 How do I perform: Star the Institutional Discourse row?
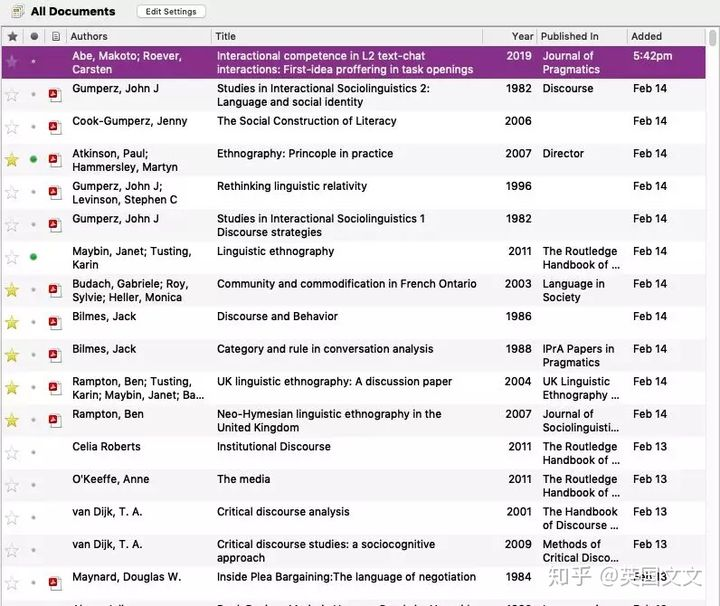tap(12, 453)
